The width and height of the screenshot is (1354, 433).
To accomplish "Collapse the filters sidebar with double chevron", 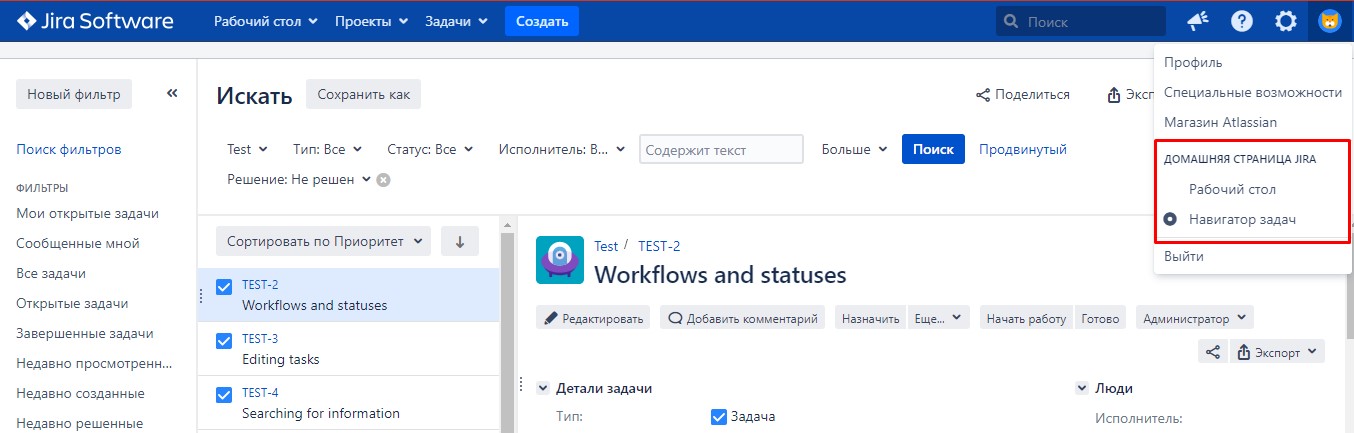I will tap(172, 93).
